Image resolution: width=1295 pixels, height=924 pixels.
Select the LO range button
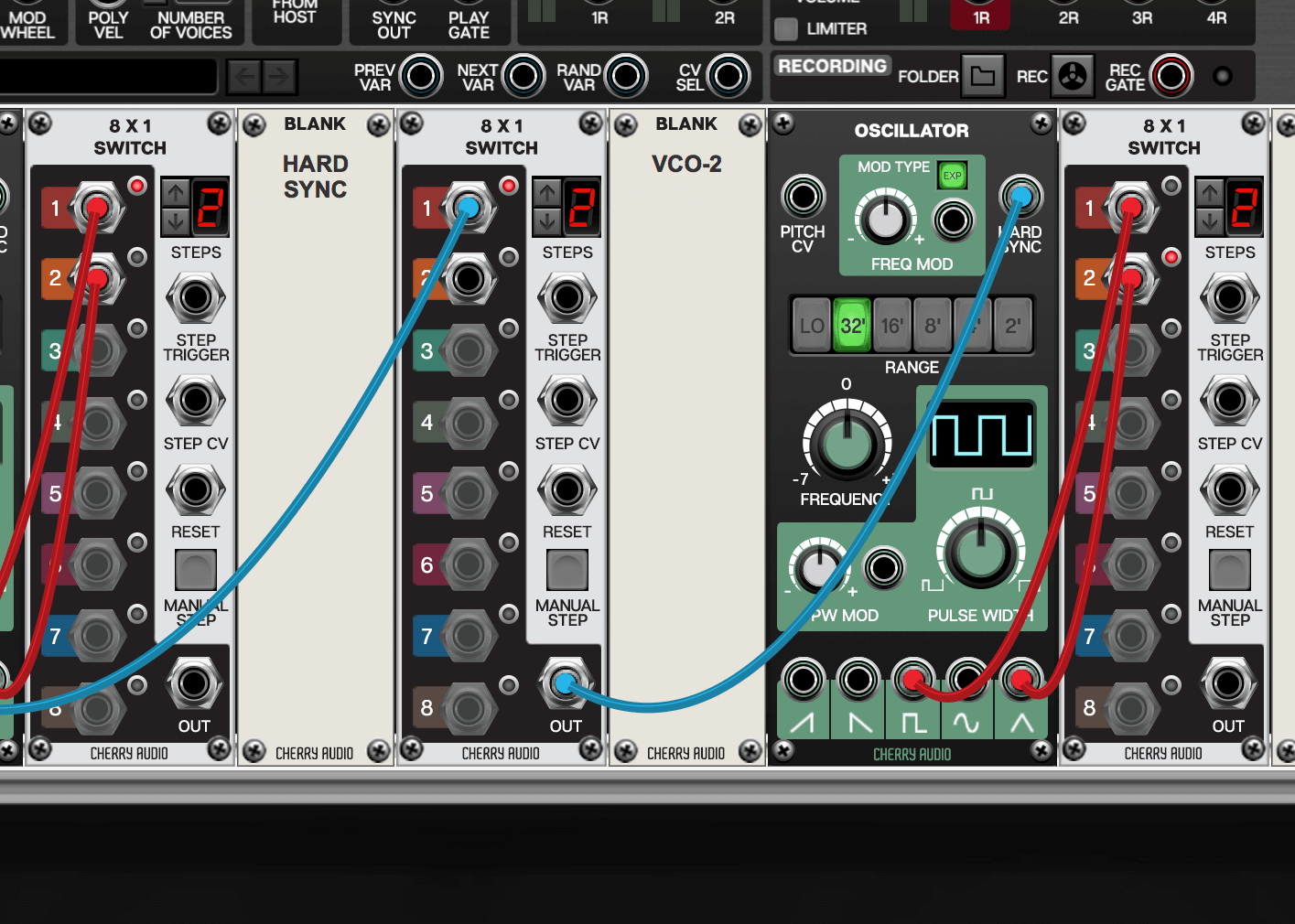(812, 326)
